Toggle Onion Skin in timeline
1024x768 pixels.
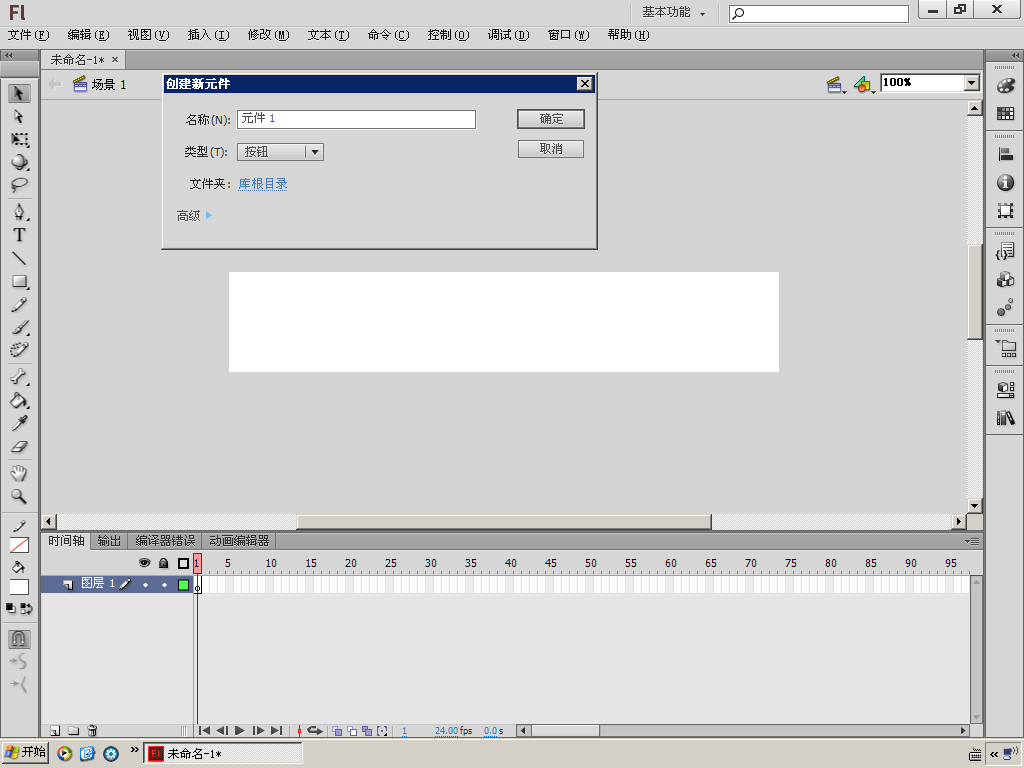pos(337,731)
